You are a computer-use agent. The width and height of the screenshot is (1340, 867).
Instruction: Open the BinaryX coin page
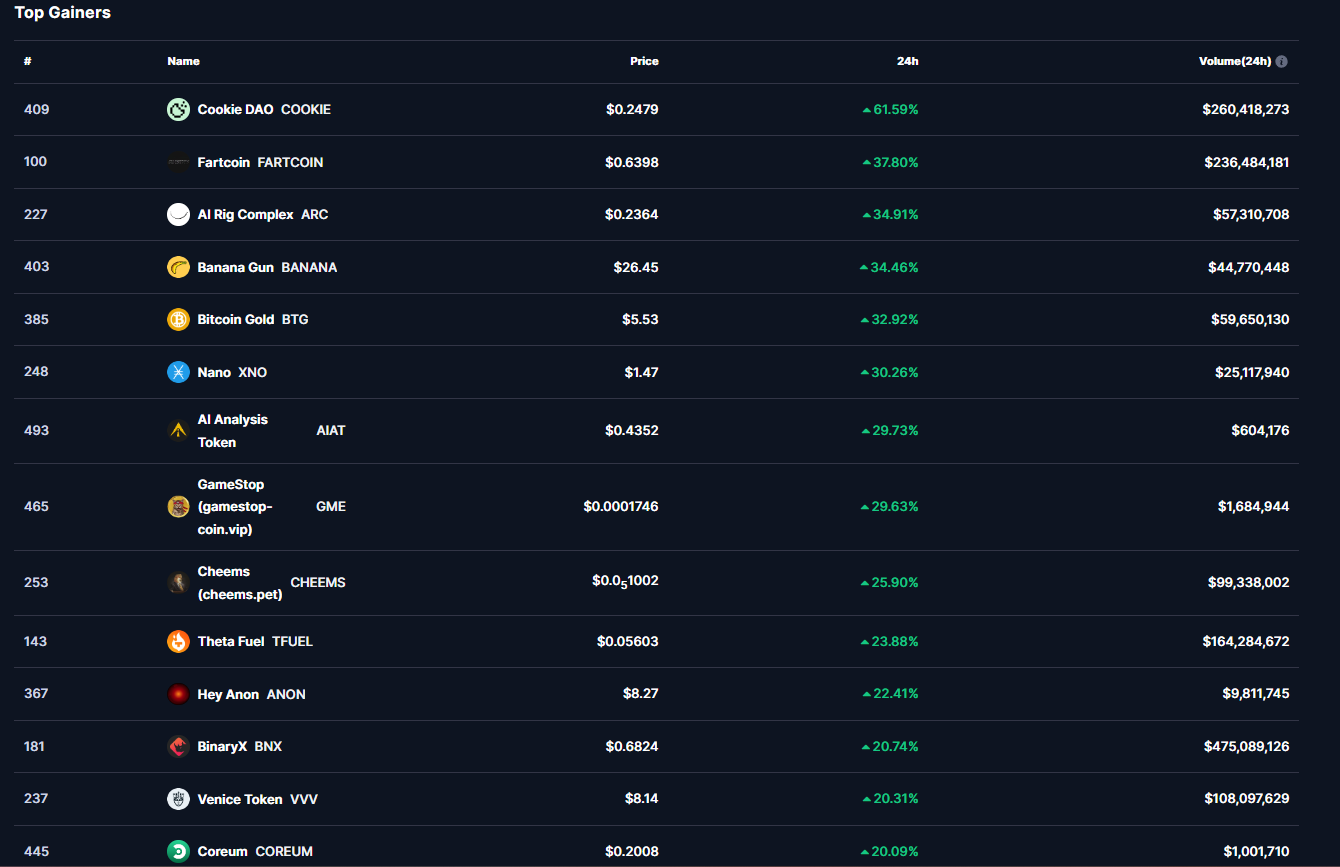click(222, 747)
